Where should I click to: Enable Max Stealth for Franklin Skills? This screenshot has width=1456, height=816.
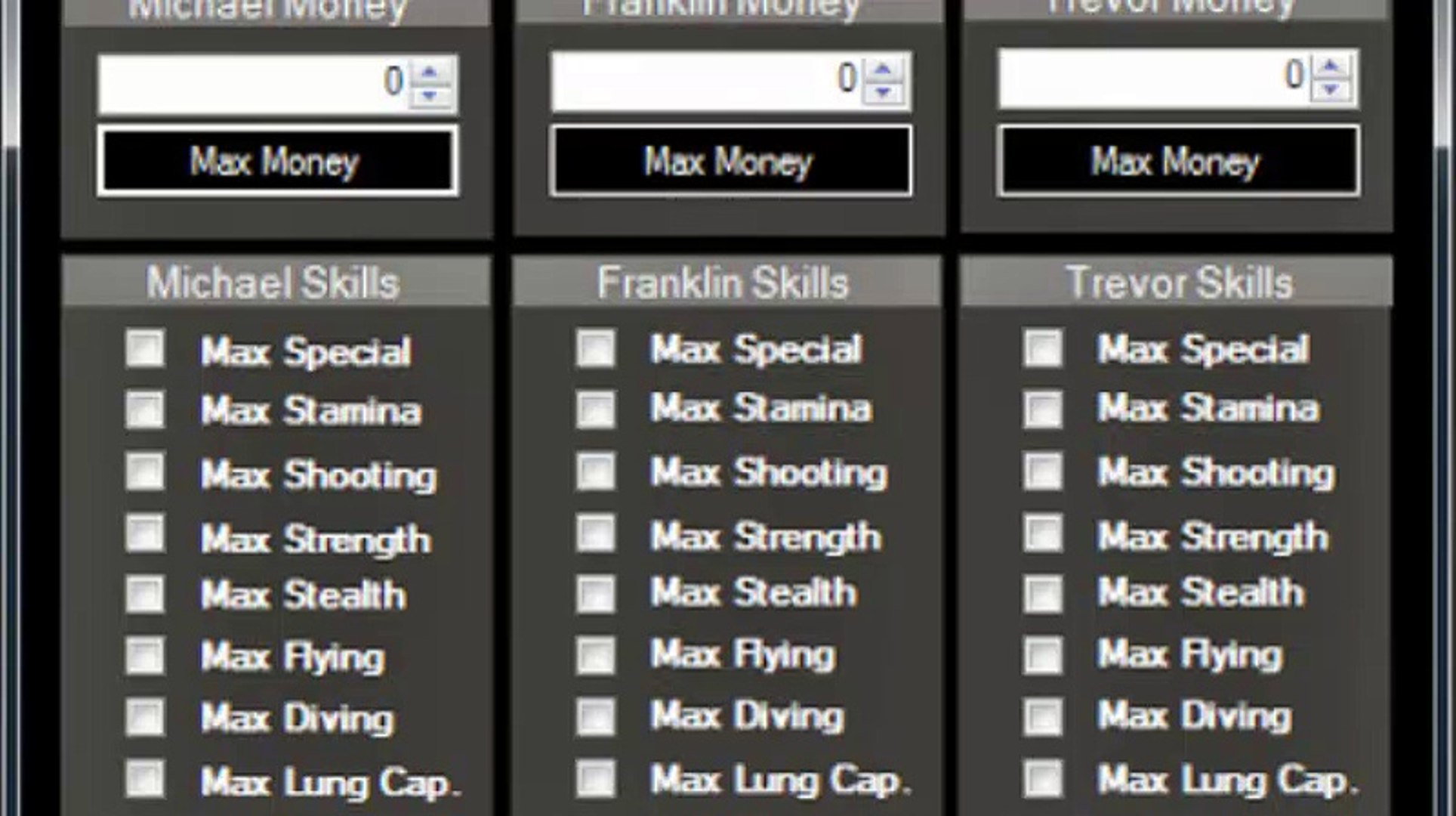(590, 594)
